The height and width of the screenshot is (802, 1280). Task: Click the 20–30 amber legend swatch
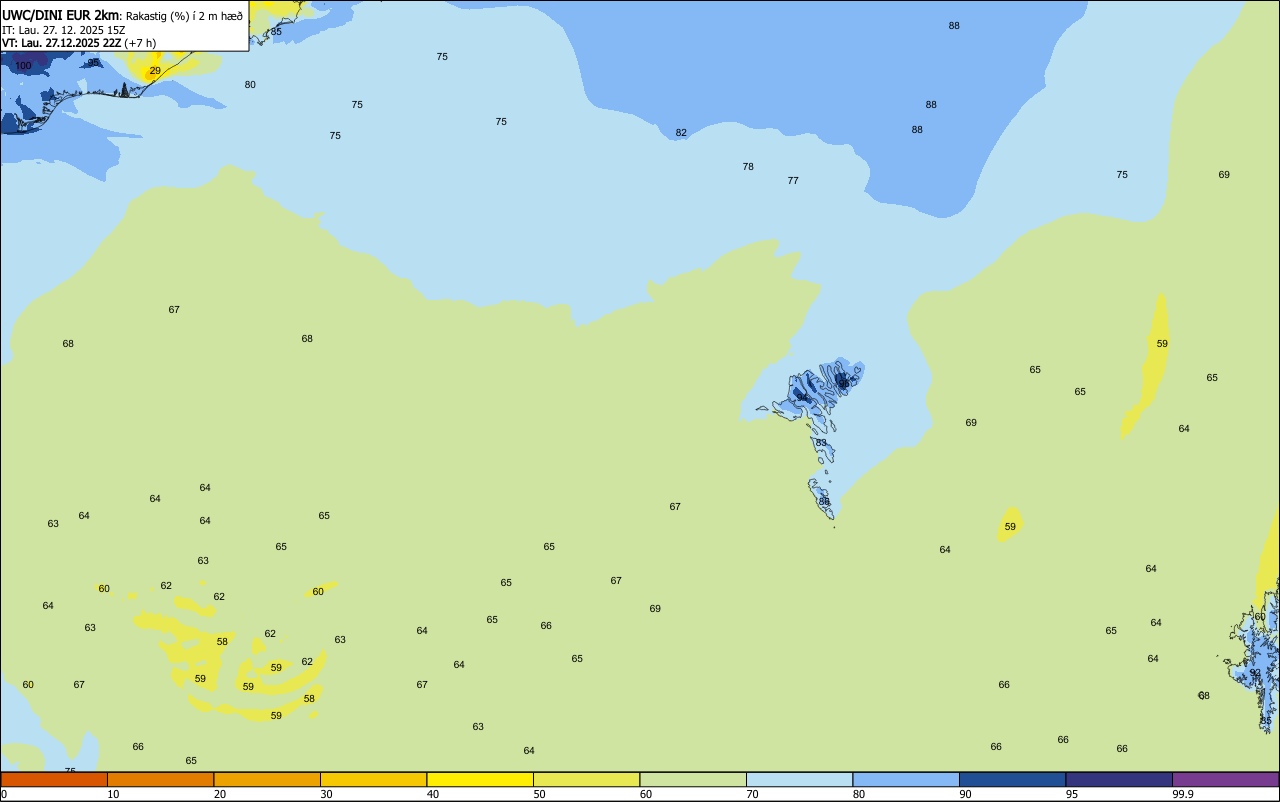tap(267, 779)
